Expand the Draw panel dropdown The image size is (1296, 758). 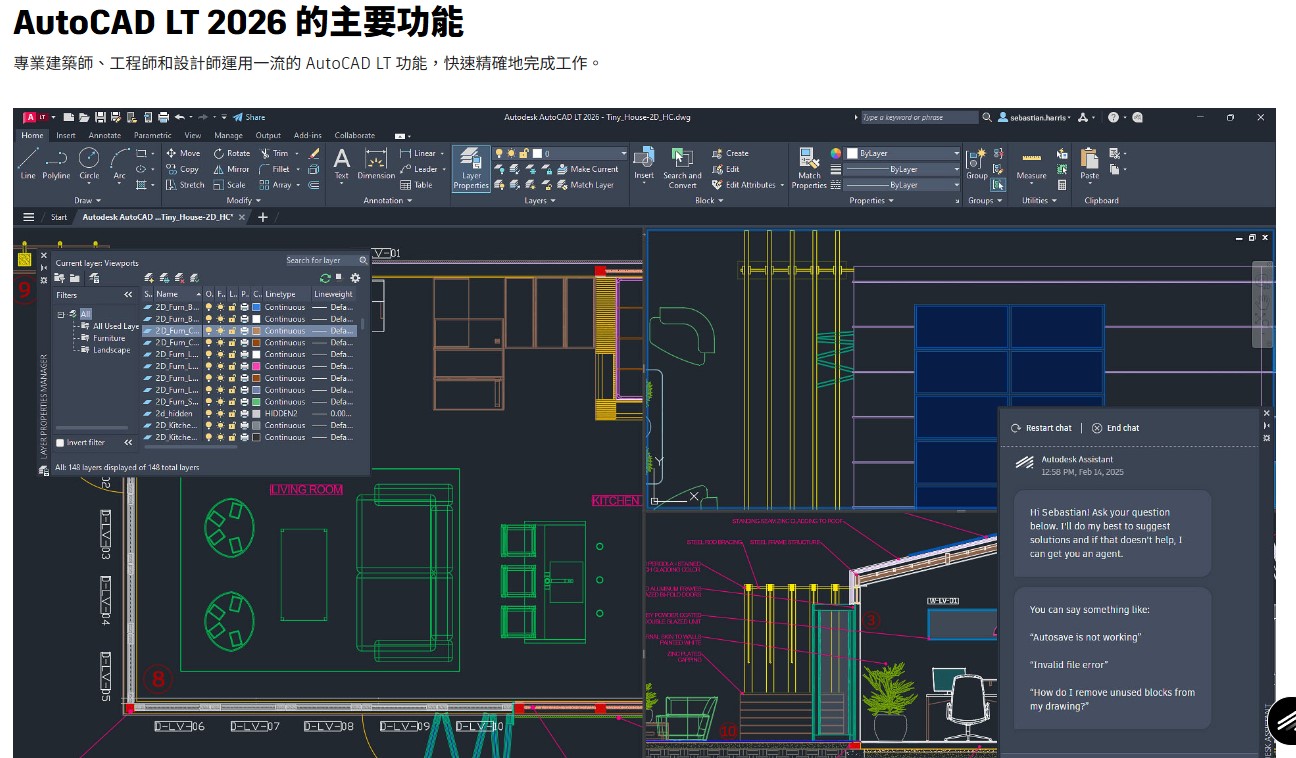click(x=86, y=200)
